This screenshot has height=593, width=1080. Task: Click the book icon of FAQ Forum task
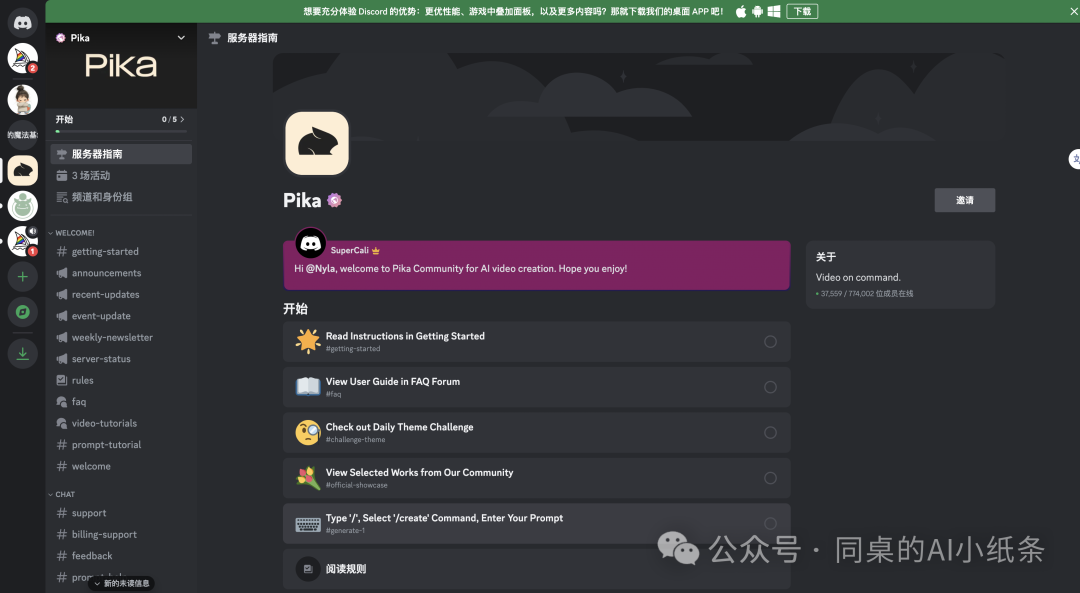[308, 386]
